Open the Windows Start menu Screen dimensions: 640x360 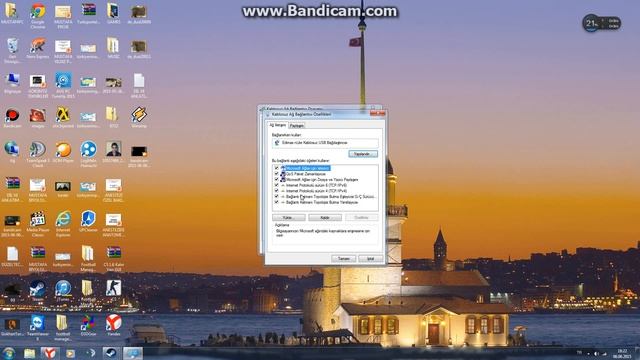coord(9,353)
